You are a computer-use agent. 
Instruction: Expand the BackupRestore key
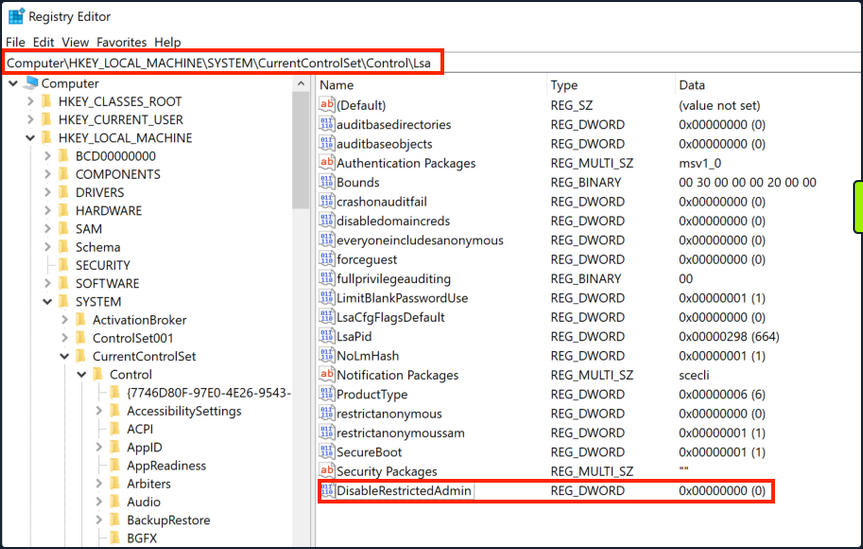99,520
